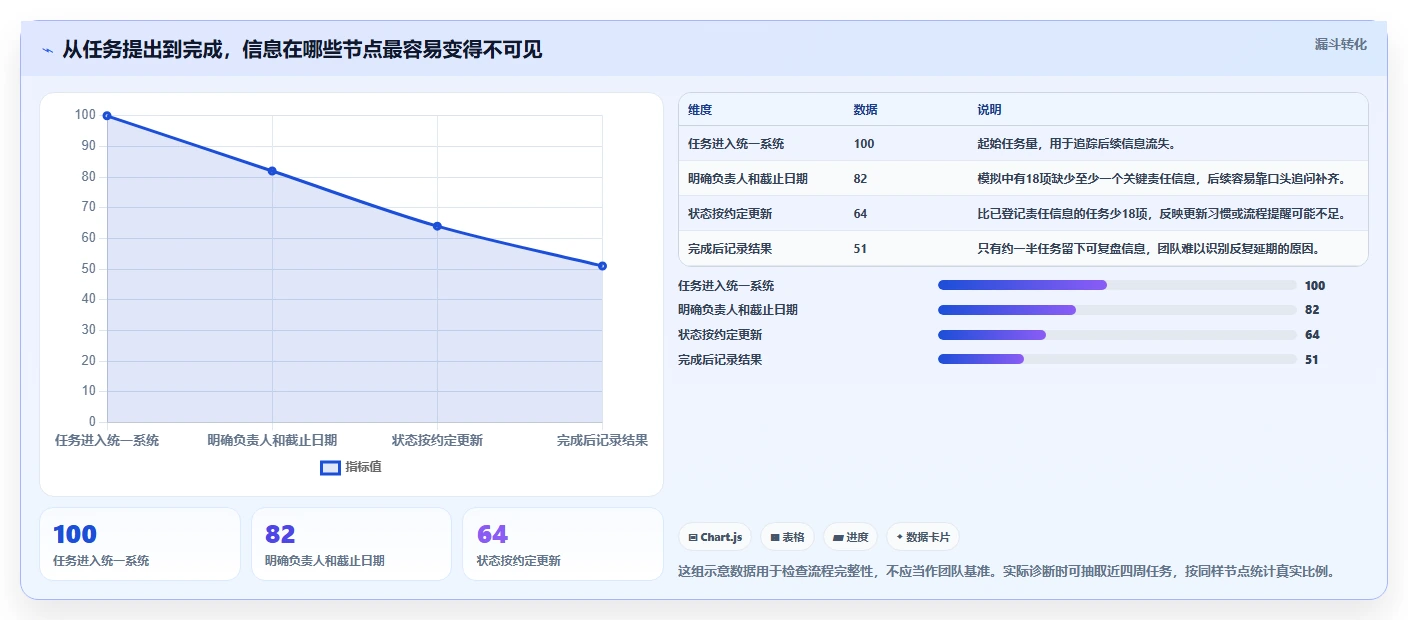Click the progress list label 完成后记录结果
The height and width of the screenshot is (620, 1408).
(x=720, y=360)
